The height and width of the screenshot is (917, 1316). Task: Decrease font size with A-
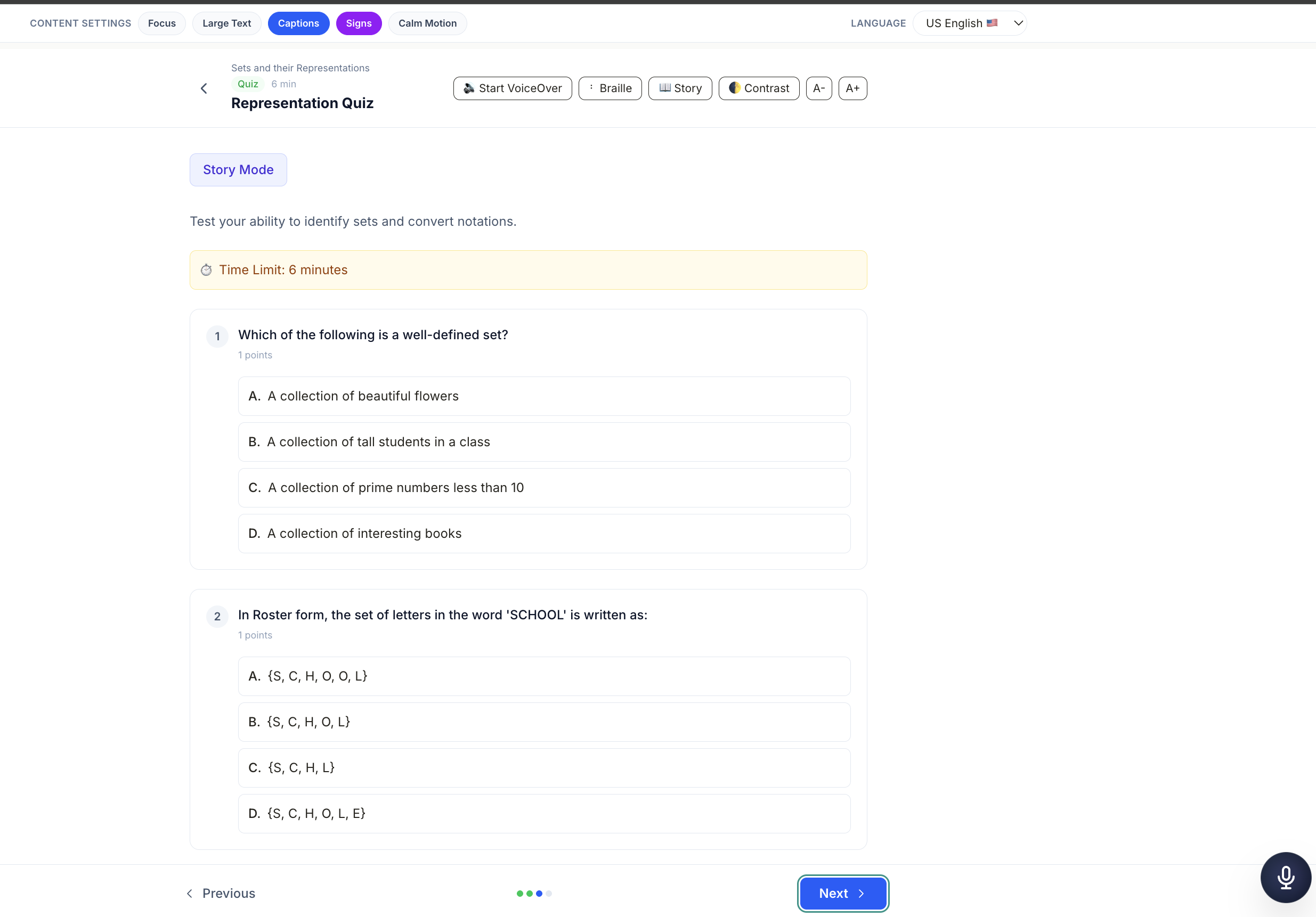coord(818,88)
